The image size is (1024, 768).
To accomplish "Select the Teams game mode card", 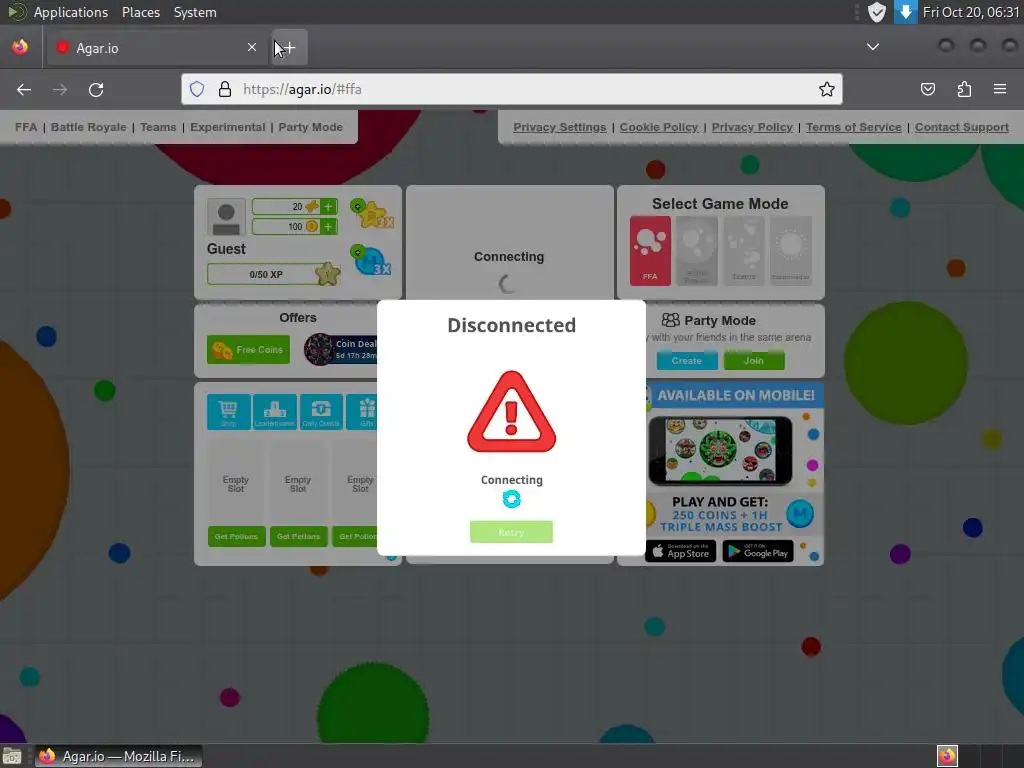I will (744, 251).
